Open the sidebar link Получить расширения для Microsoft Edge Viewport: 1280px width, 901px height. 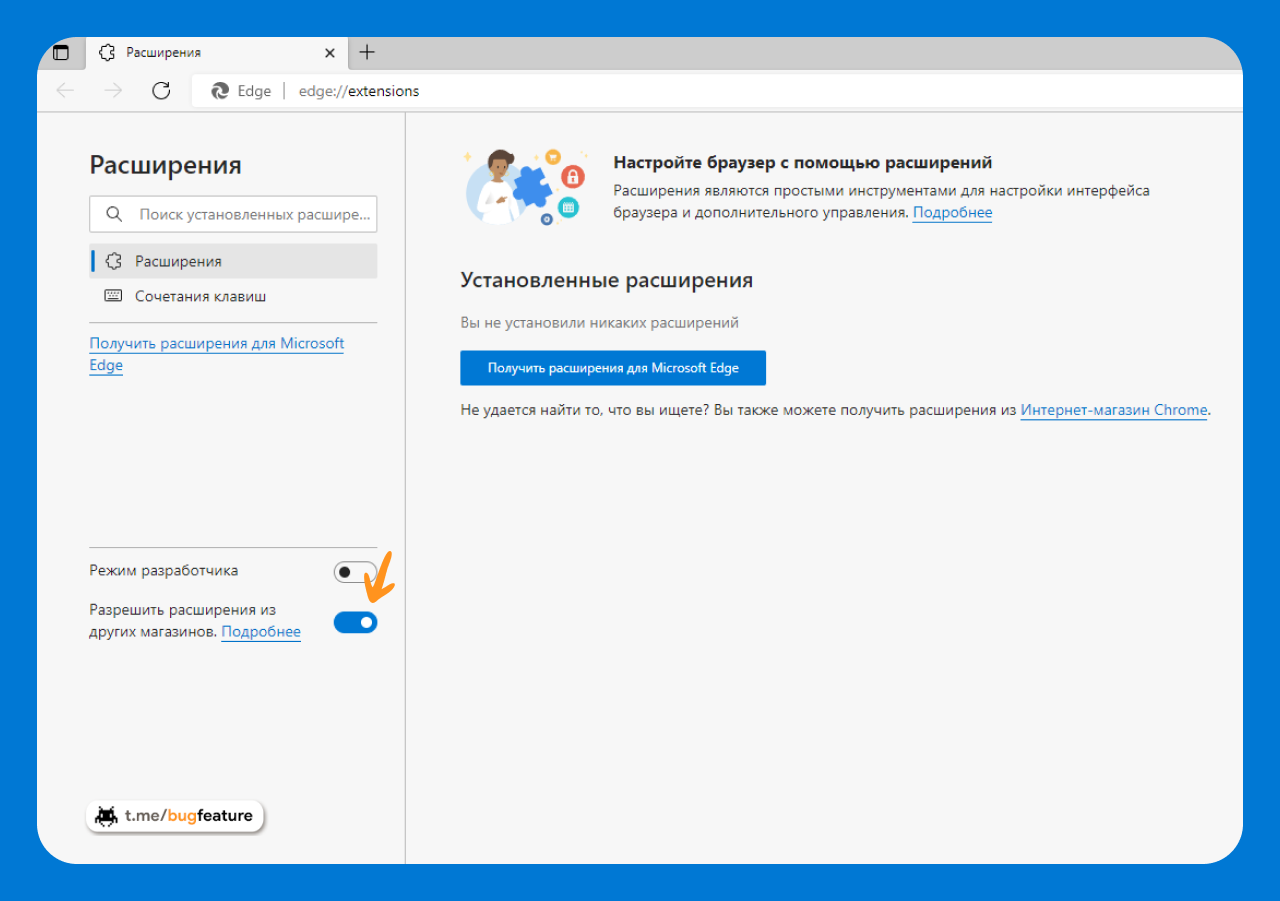point(216,354)
